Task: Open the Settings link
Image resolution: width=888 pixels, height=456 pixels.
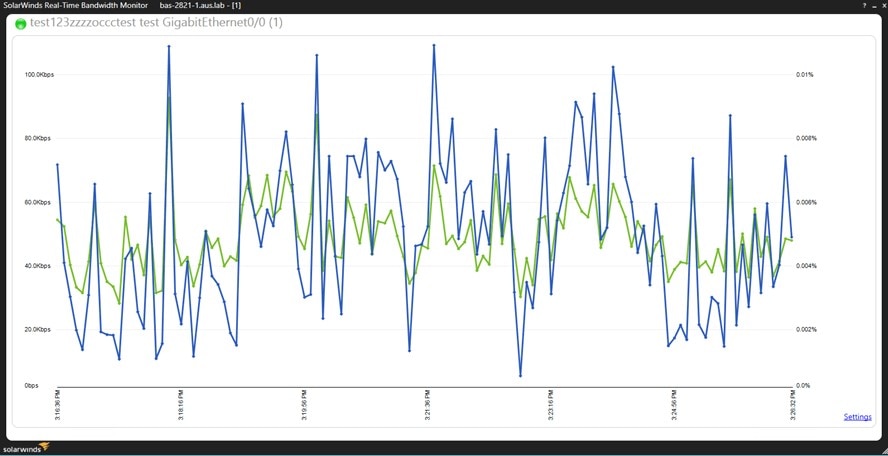Action: click(857, 417)
